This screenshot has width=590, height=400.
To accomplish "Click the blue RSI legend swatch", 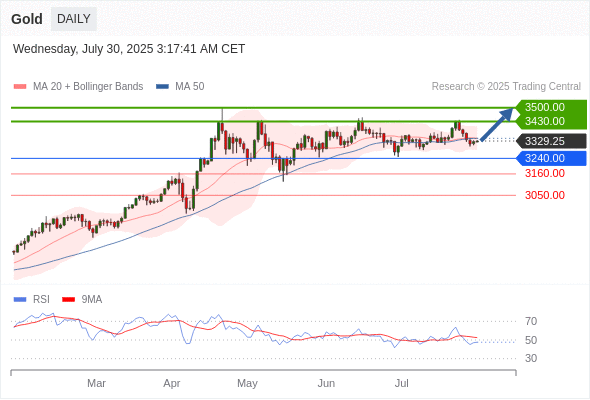I will point(20,300).
